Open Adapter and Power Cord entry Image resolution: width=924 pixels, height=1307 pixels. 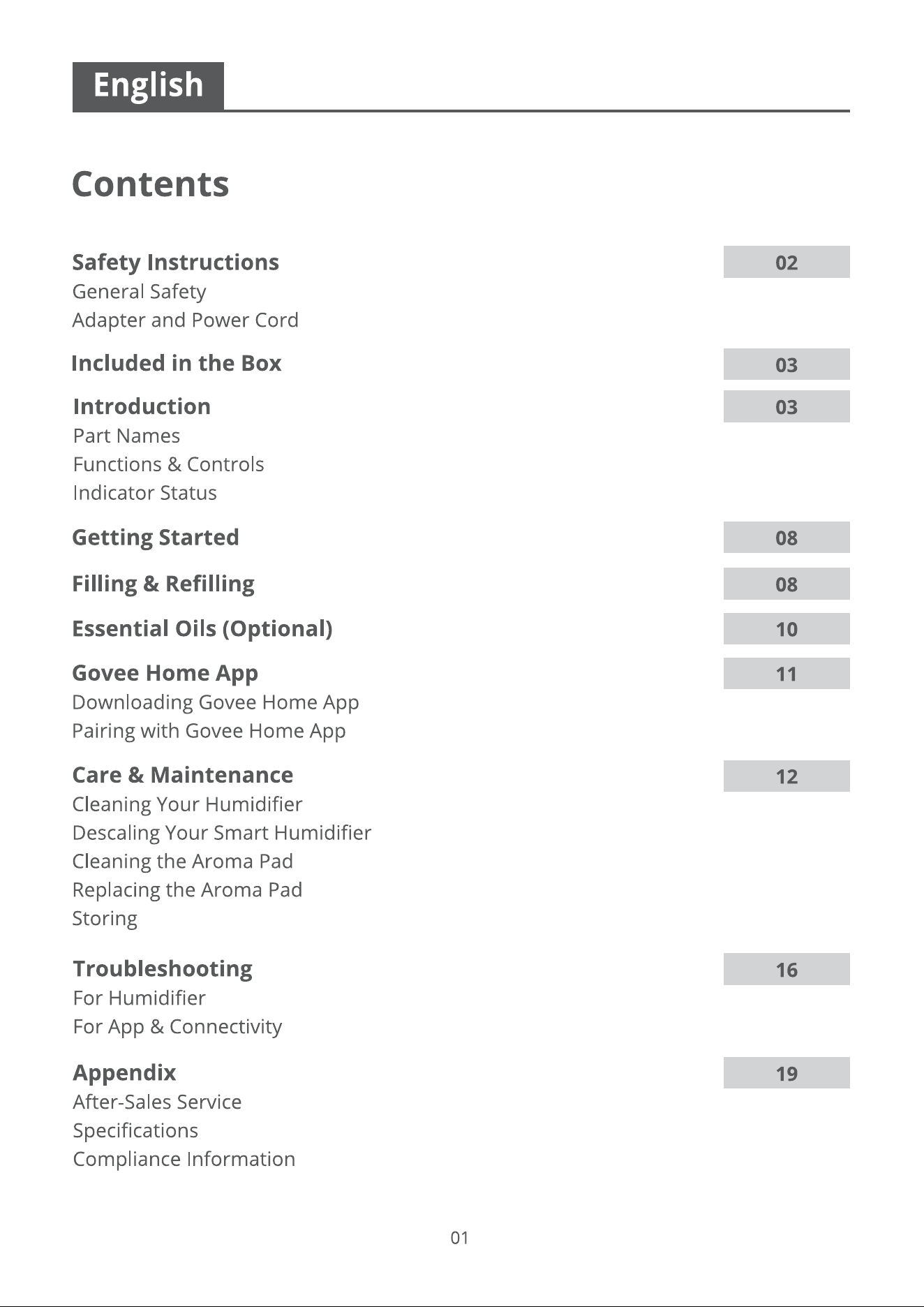click(186, 320)
